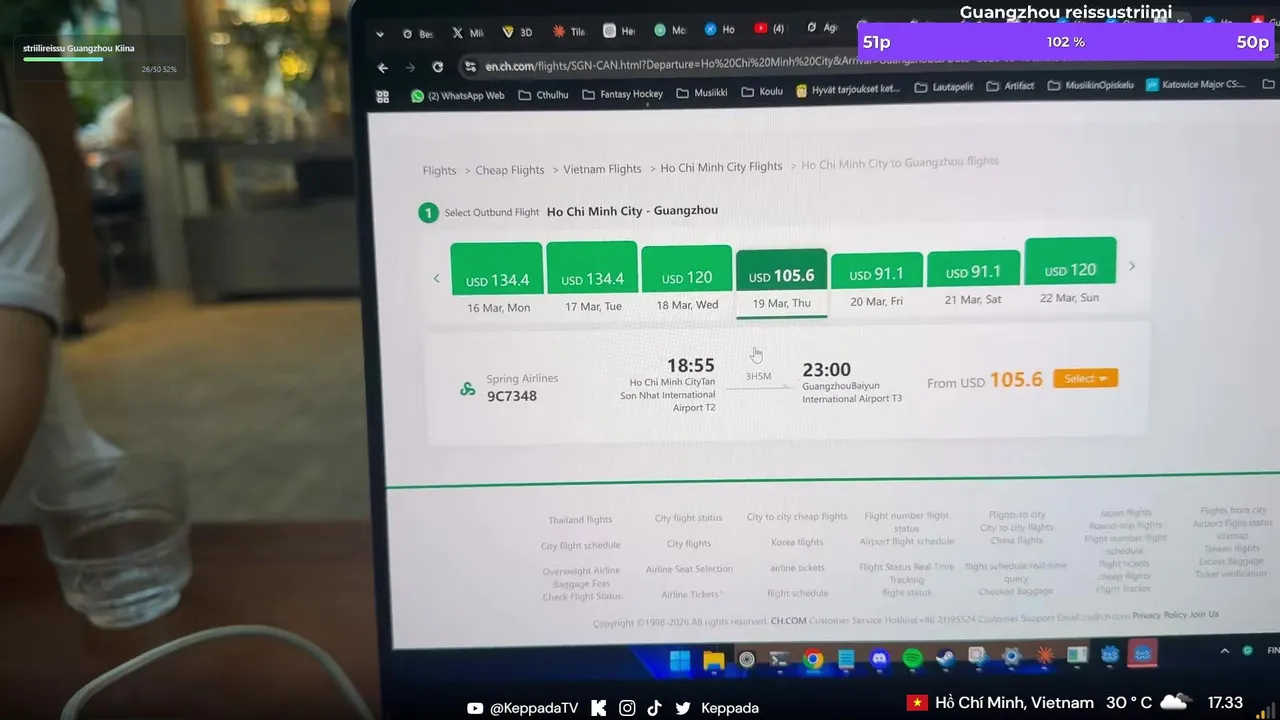Open the Fantasy Hockey bookmark folder
Viewport: 1280px width, 720px height.
[x=622, y=94]
